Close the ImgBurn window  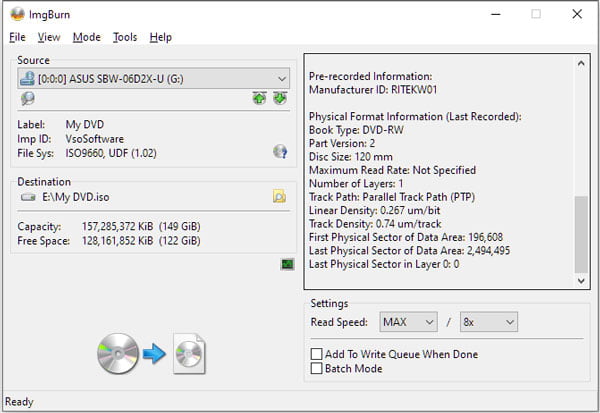pyautogui.click(x=577, y=14)
